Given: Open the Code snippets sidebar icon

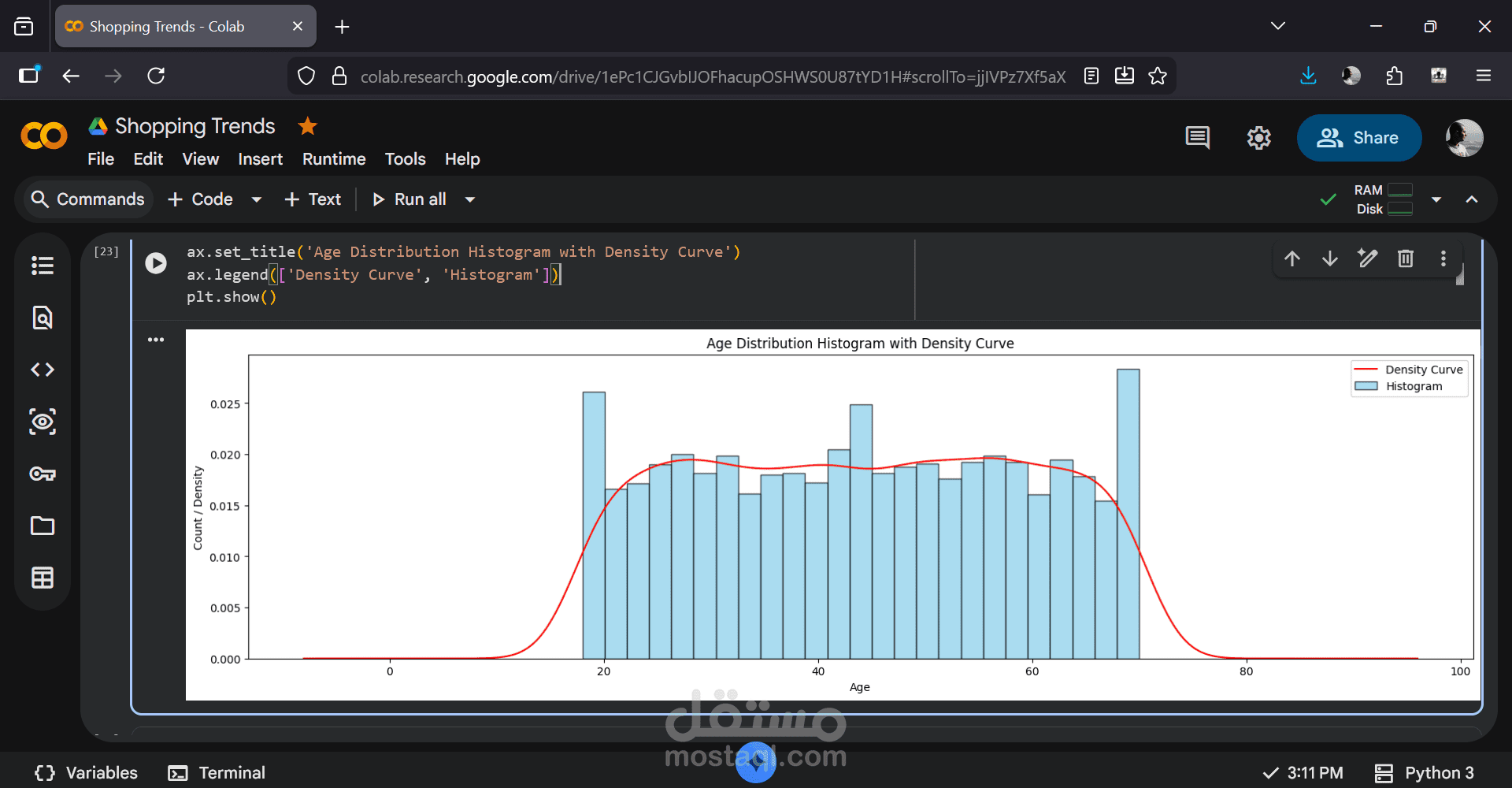Looking at the screenshot, I should 43,370.
